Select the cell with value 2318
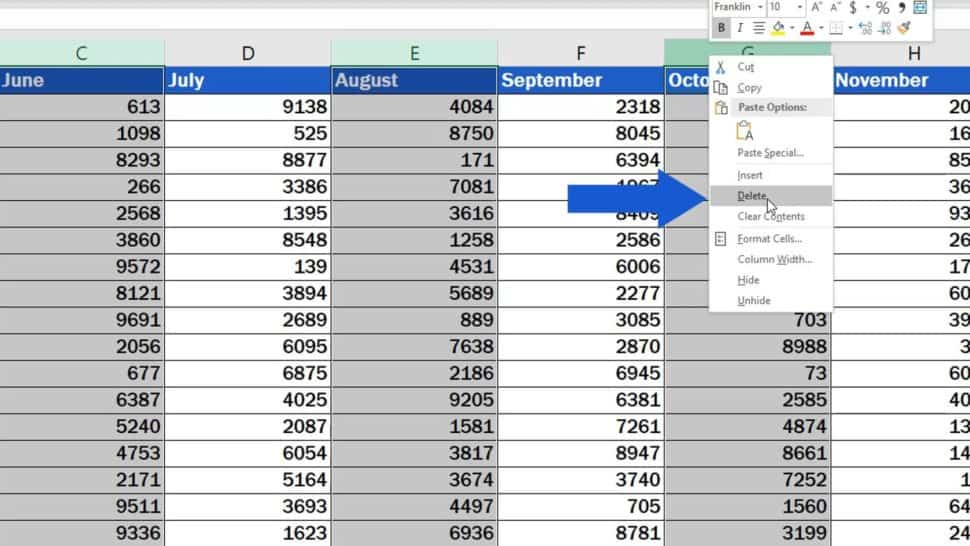The width and height of the screenshot is (970, 546). click(581, 107)
